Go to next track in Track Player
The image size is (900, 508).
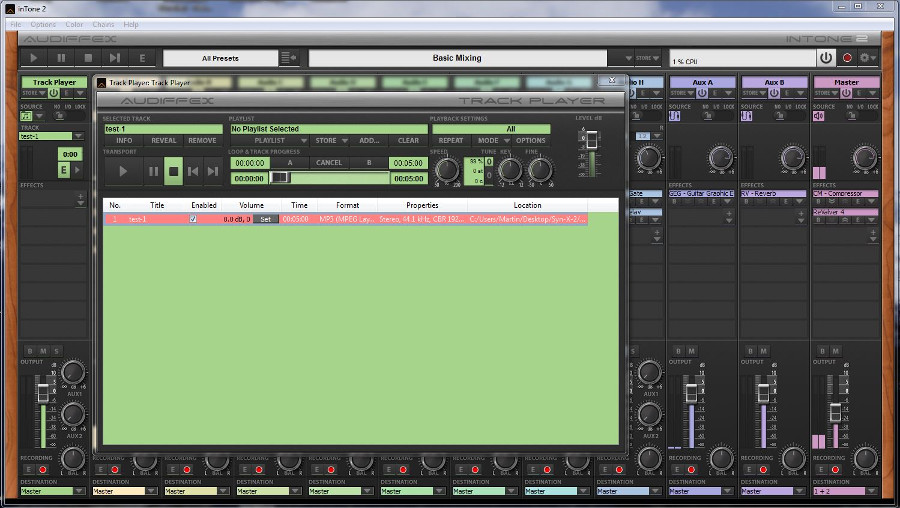pos(213,171)
